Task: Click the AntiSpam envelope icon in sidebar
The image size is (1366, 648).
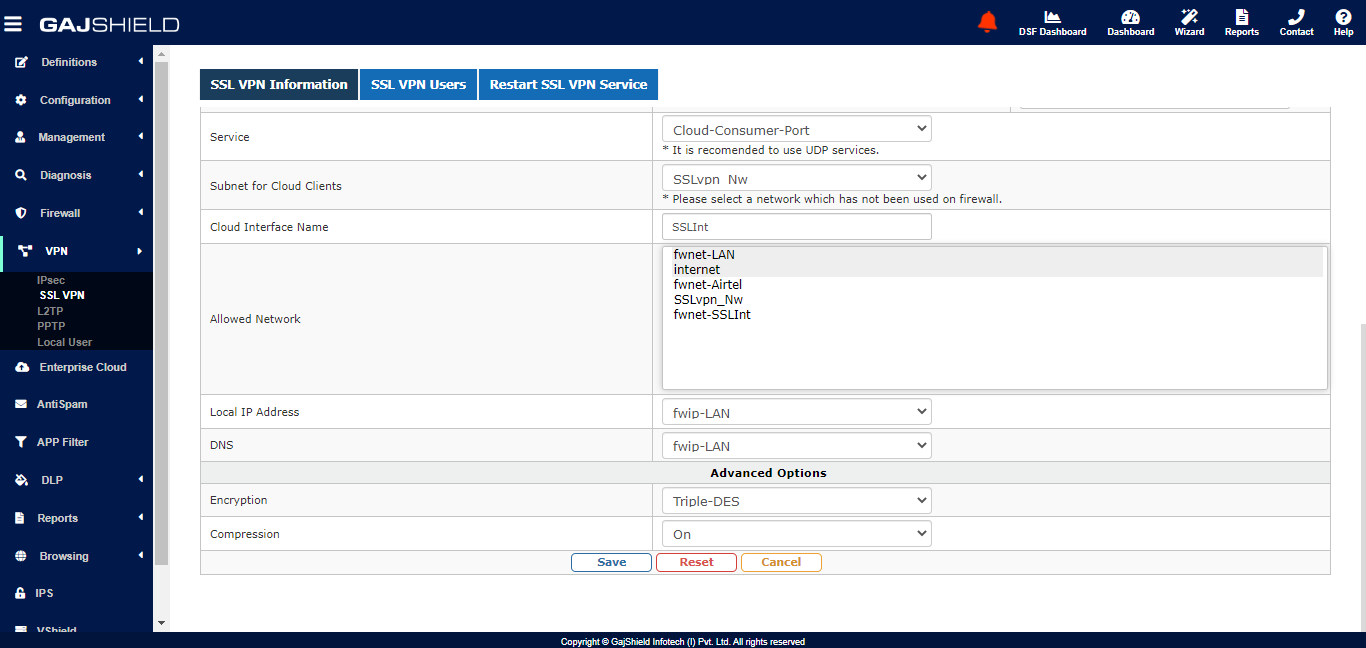Action: coord(21,404)
